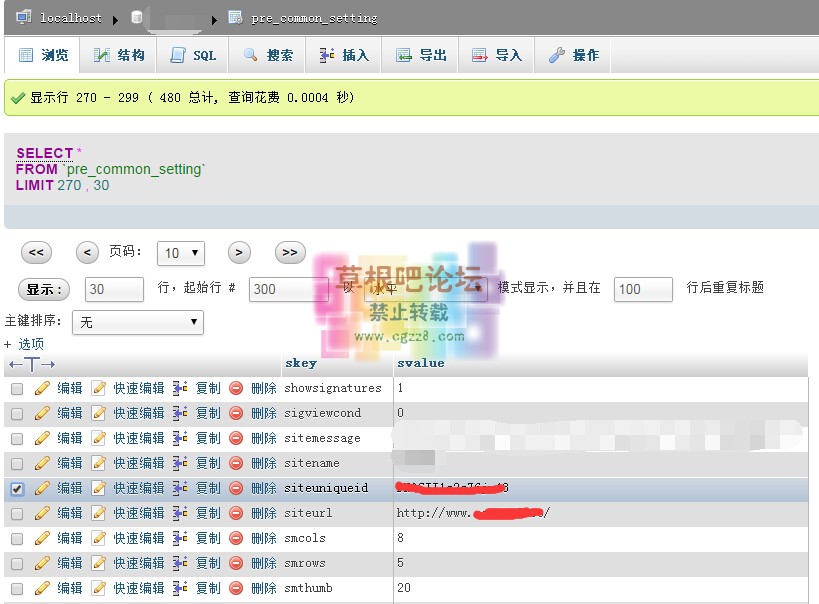Click the pencil edit icon for showsignatures row
Image resolution: width=819 pixels, height=604 pixels.
click(42, 388)
